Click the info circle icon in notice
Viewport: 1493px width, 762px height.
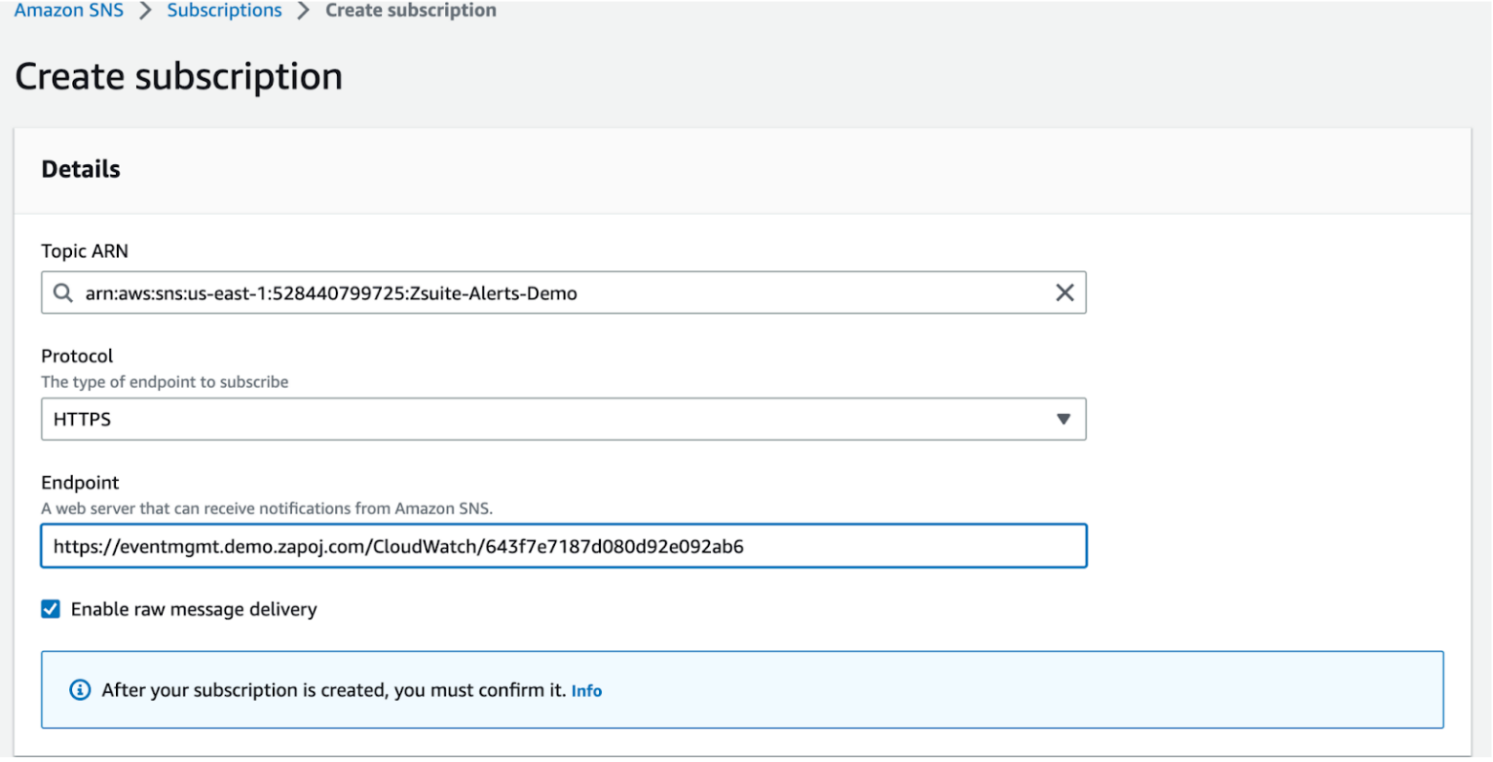[x=80, y=690]
